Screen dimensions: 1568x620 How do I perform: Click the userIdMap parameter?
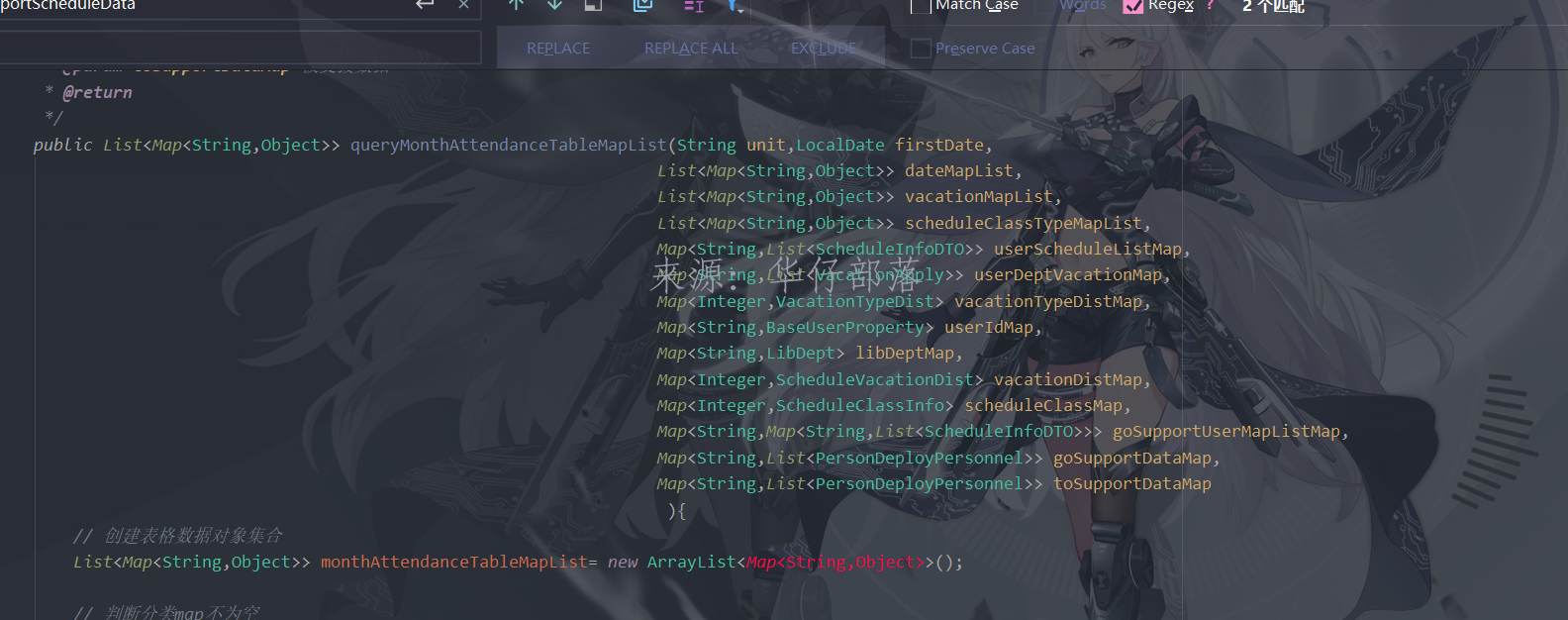point(989,327)
